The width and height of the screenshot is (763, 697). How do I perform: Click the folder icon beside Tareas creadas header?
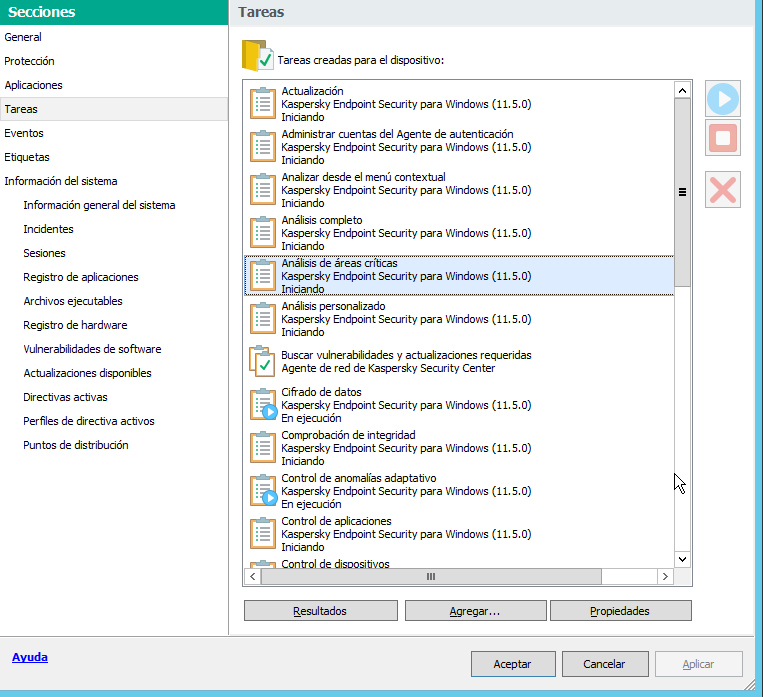click(x=257, y=55)
